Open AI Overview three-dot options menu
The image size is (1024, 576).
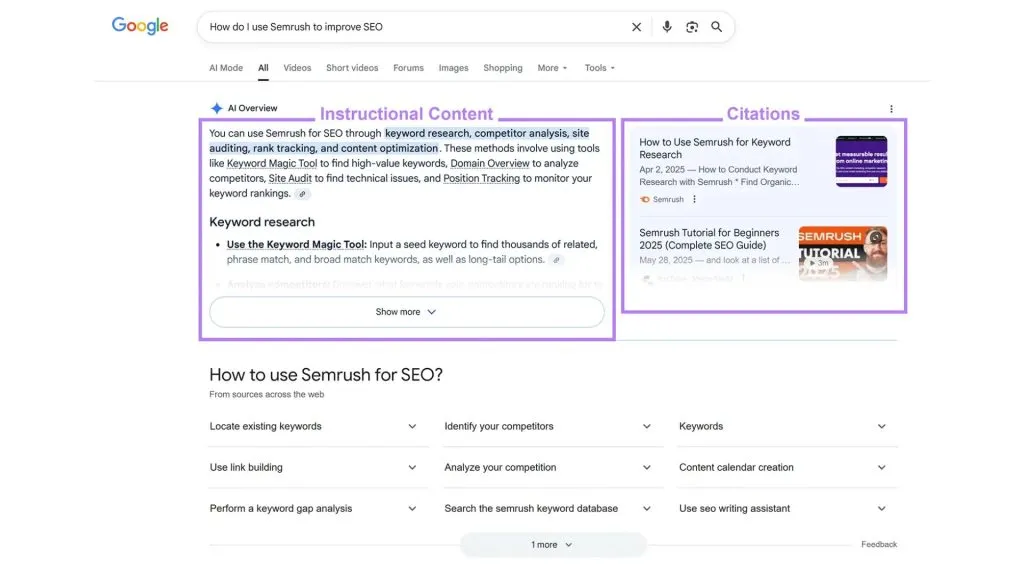[x=891, y=109]
